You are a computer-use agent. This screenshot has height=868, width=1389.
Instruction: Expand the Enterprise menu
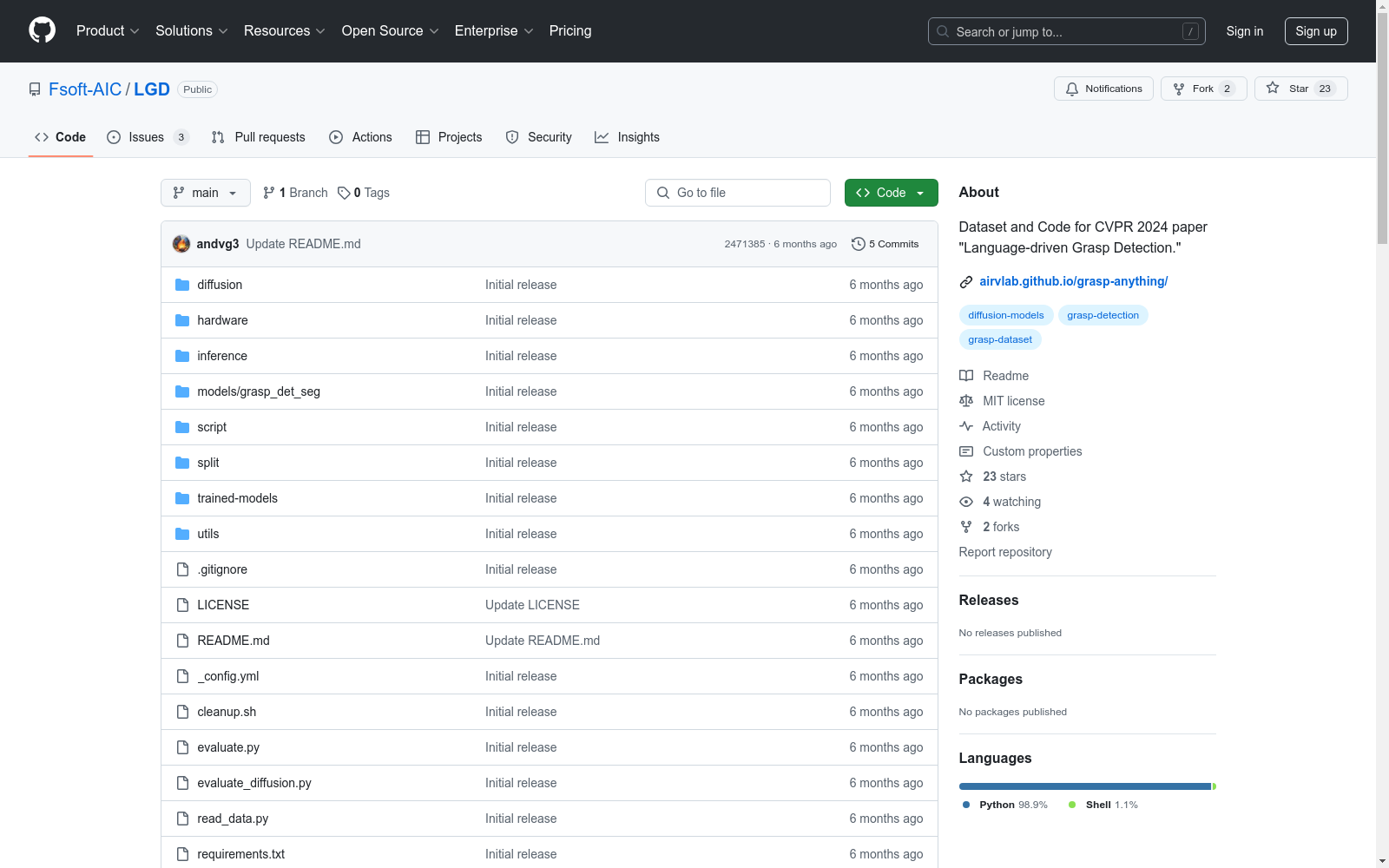tap(494, 30)
